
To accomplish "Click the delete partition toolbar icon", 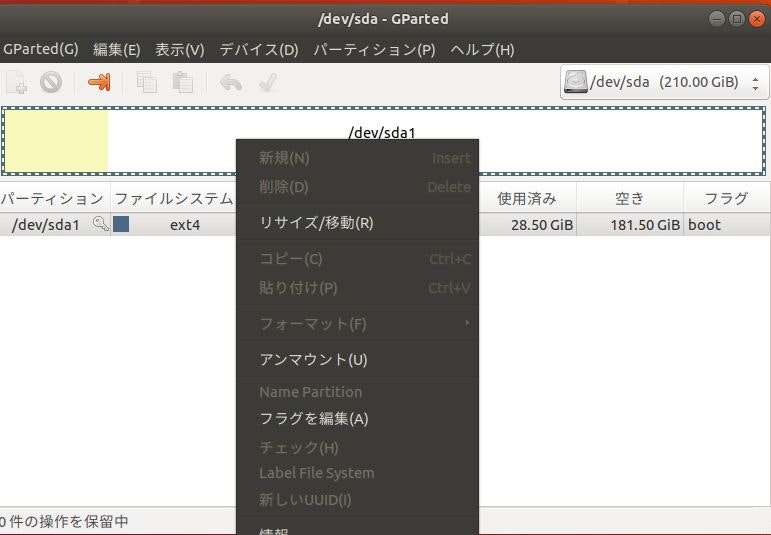I will click(51, 82).
